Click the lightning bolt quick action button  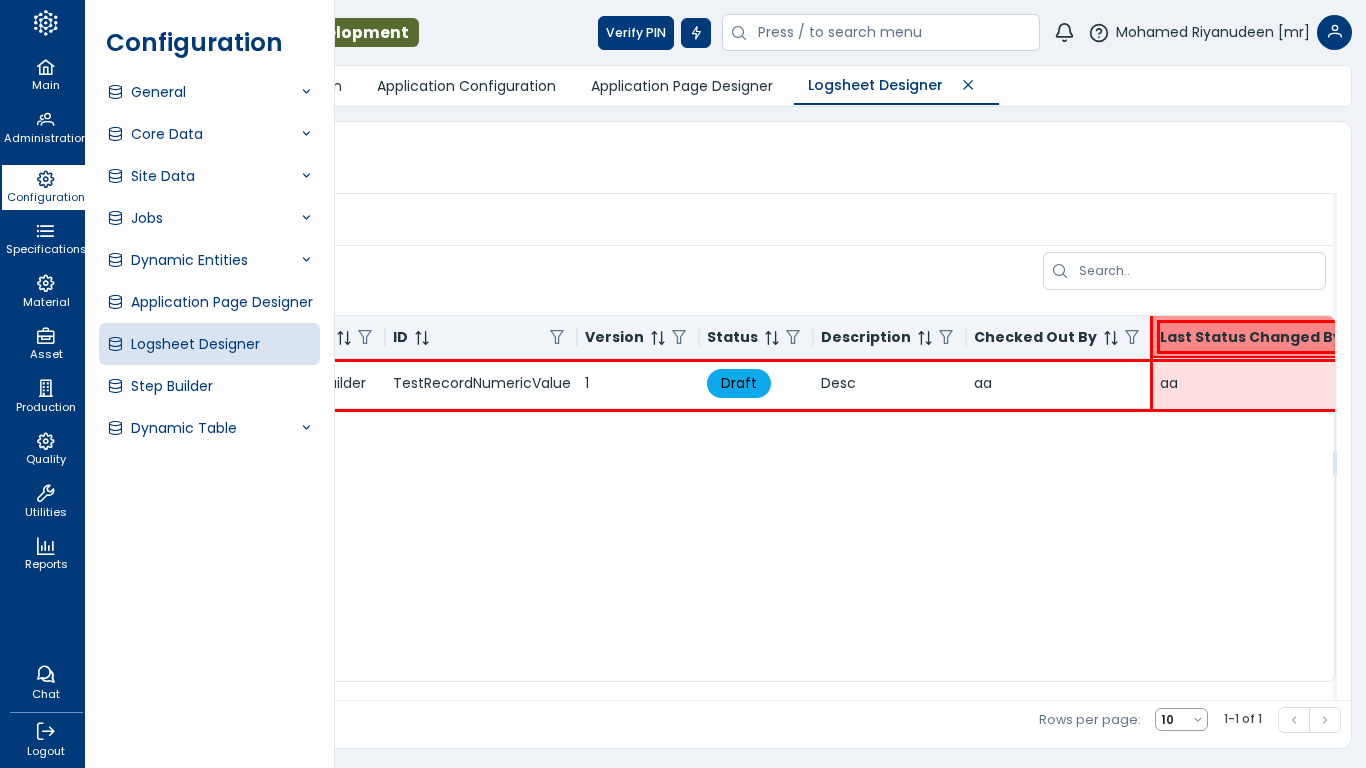pyautogui.click(x=696, y=33)
